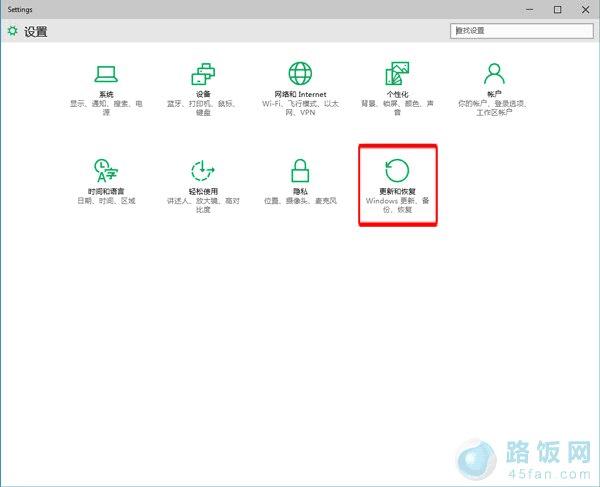Click the 个性化 label text
Viewport: 600px width, 487px height.
[x=397, y=94]
